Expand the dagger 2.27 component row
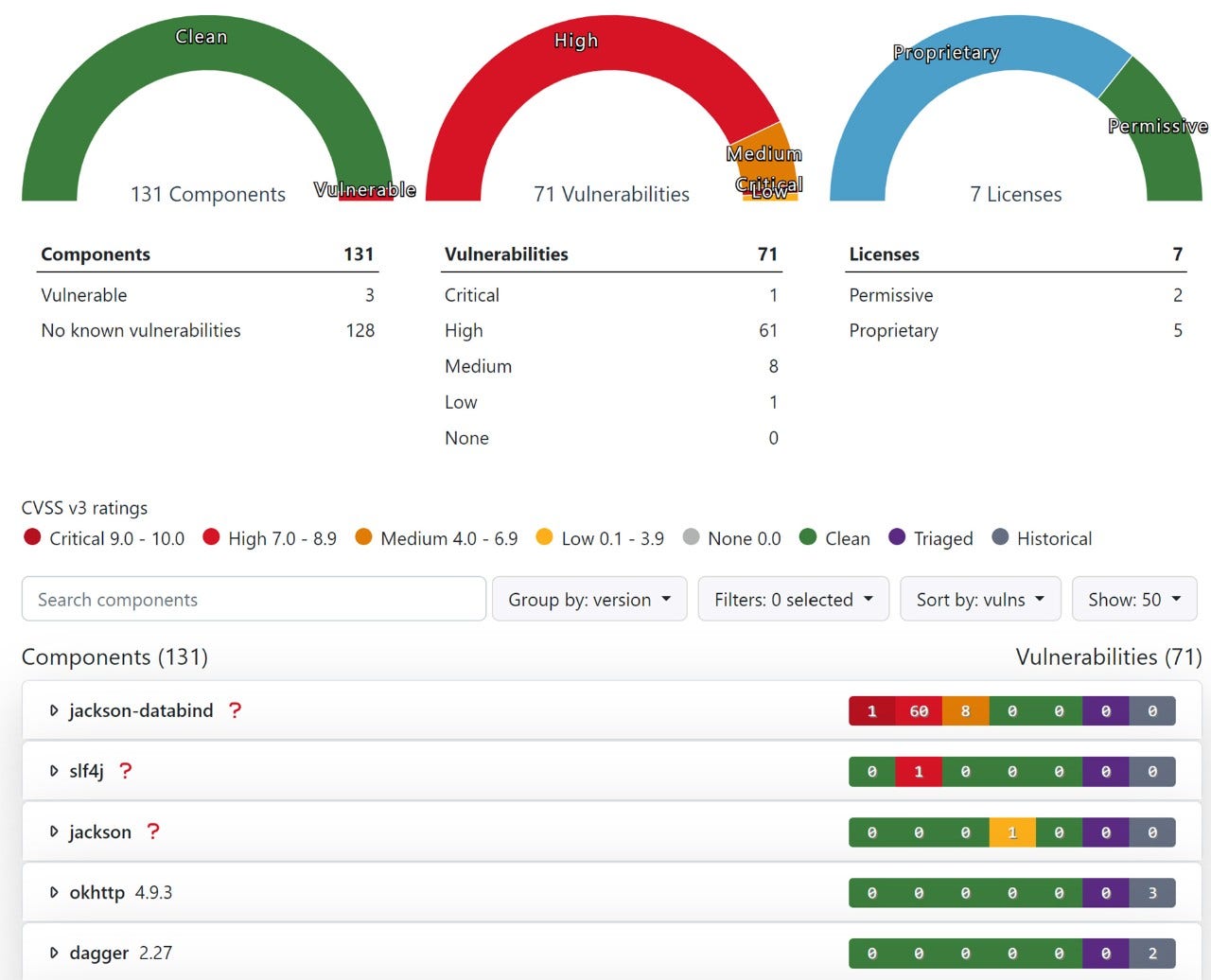Image resolution: width=1211 pixels, height=980 pixels. (x=54, y=953)
